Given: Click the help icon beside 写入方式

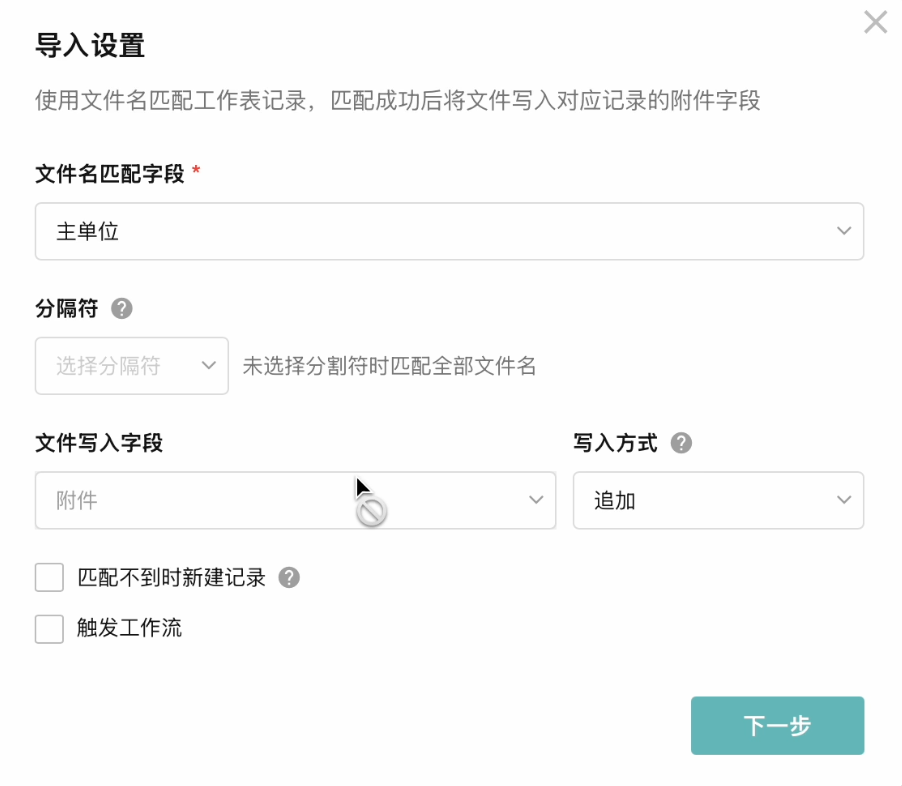Looking at the screenshot, I should click(681, 443).
